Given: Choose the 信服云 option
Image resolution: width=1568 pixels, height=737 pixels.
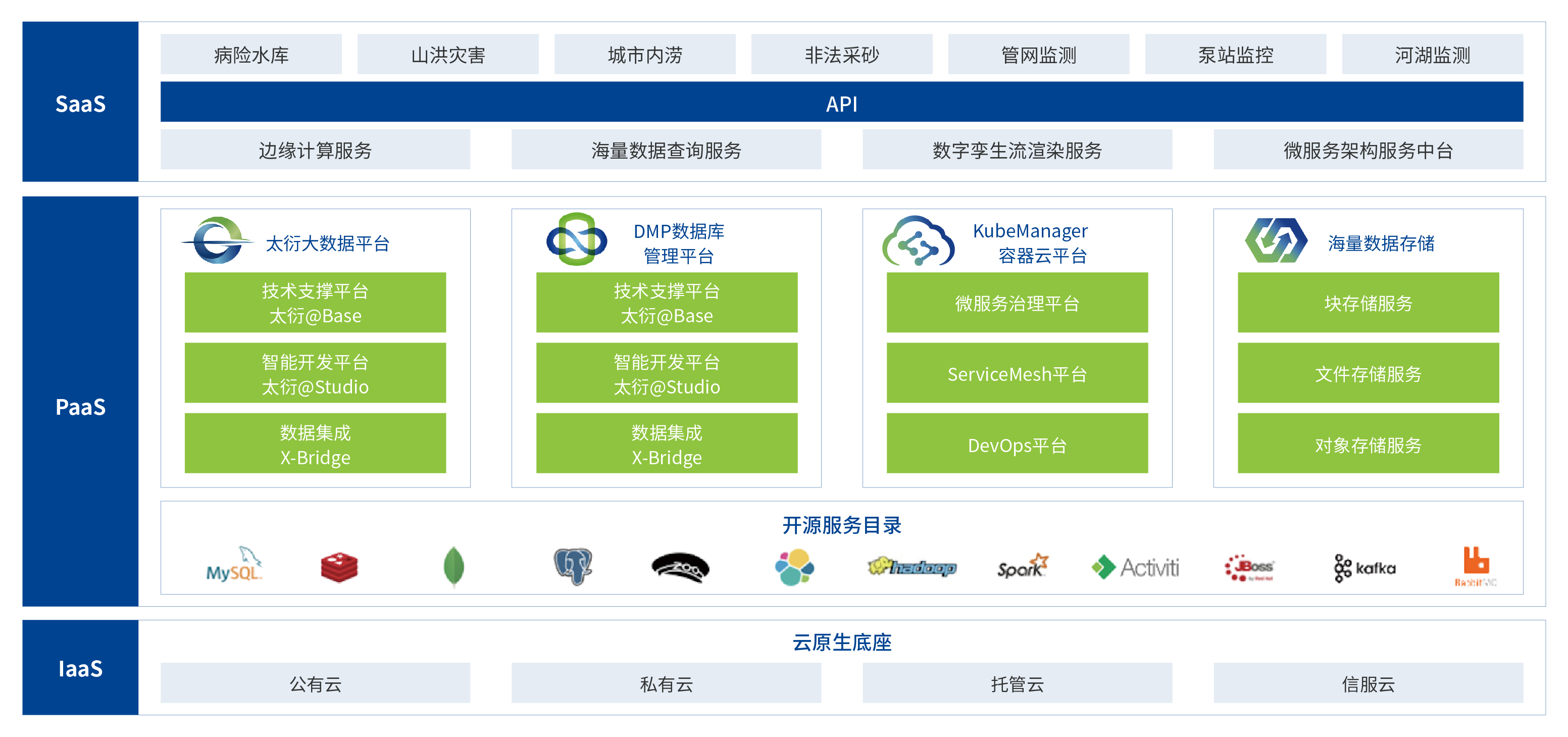Looking at the screenshot, I should coord(1369,683).
